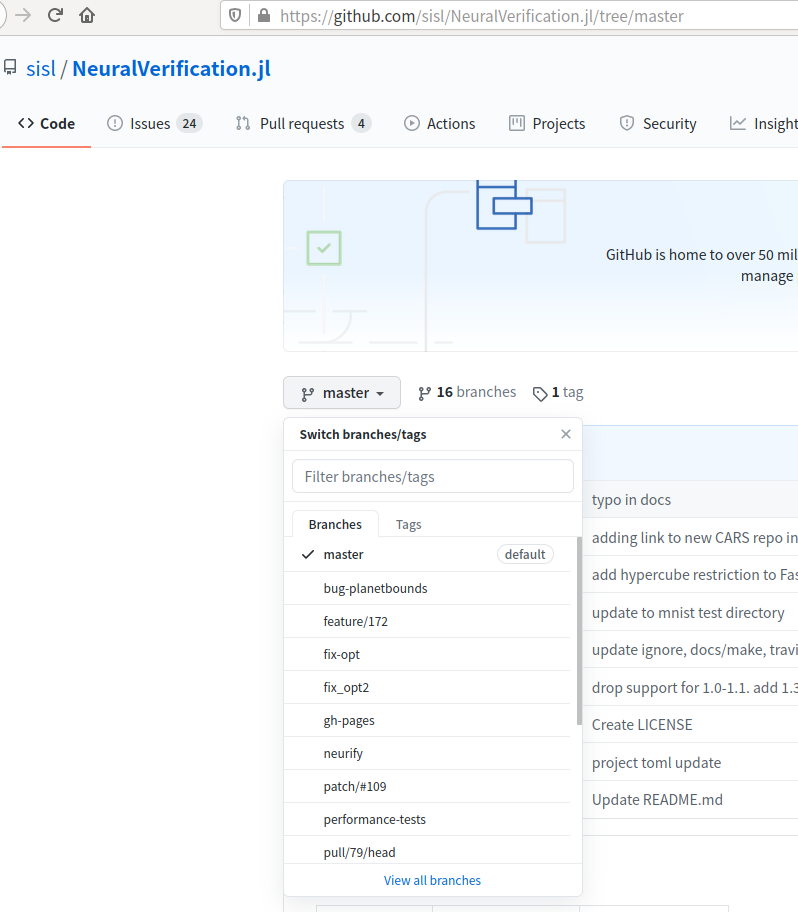798x912 pixels.
Task: Open the tracking protection shield icon
Action: (235, 16)
